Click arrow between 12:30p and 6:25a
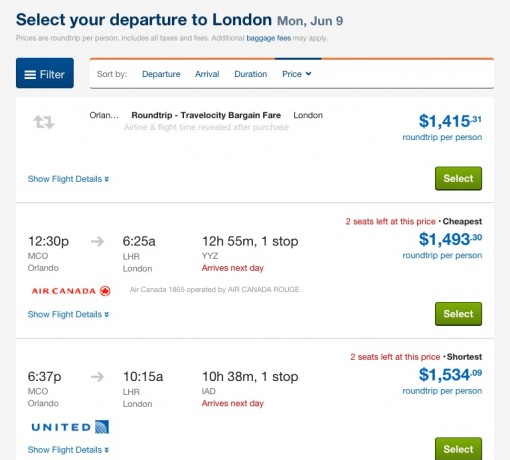510x460 pixels. click(97, 241)
